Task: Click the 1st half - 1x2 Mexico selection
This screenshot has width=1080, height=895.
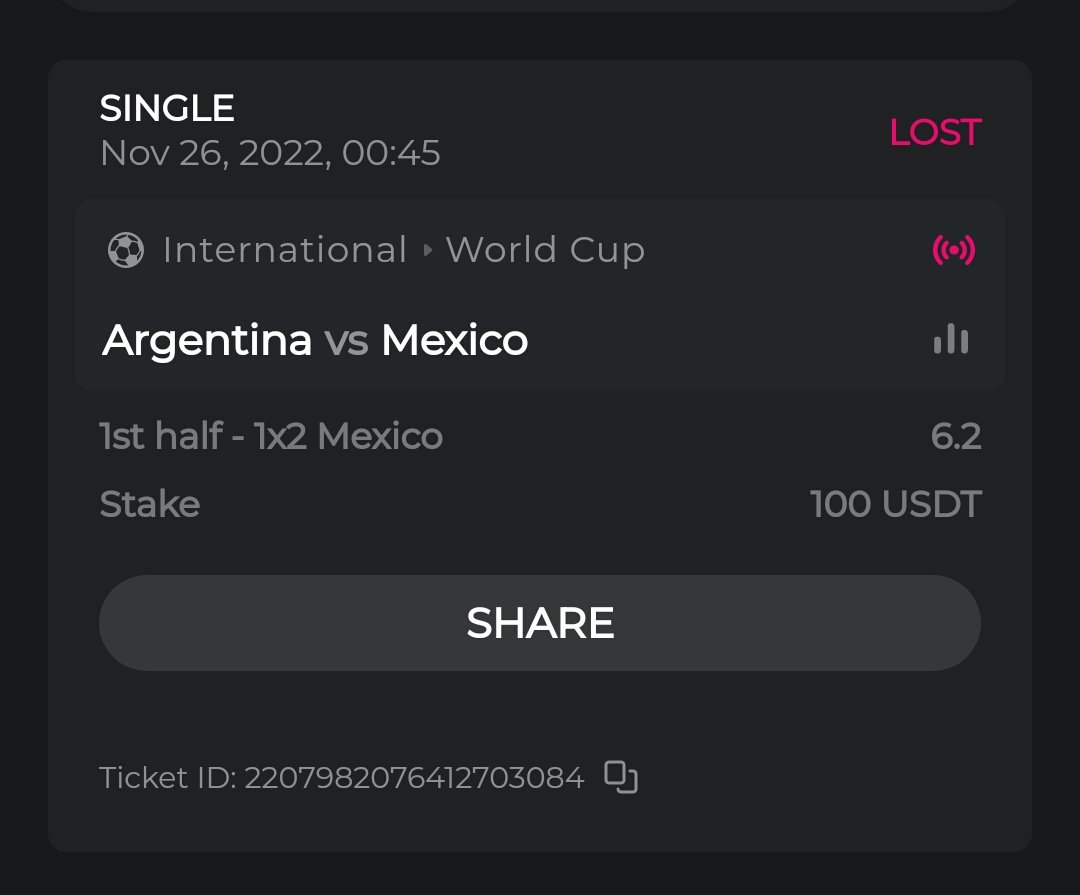Action: click(x=271, y=436)
